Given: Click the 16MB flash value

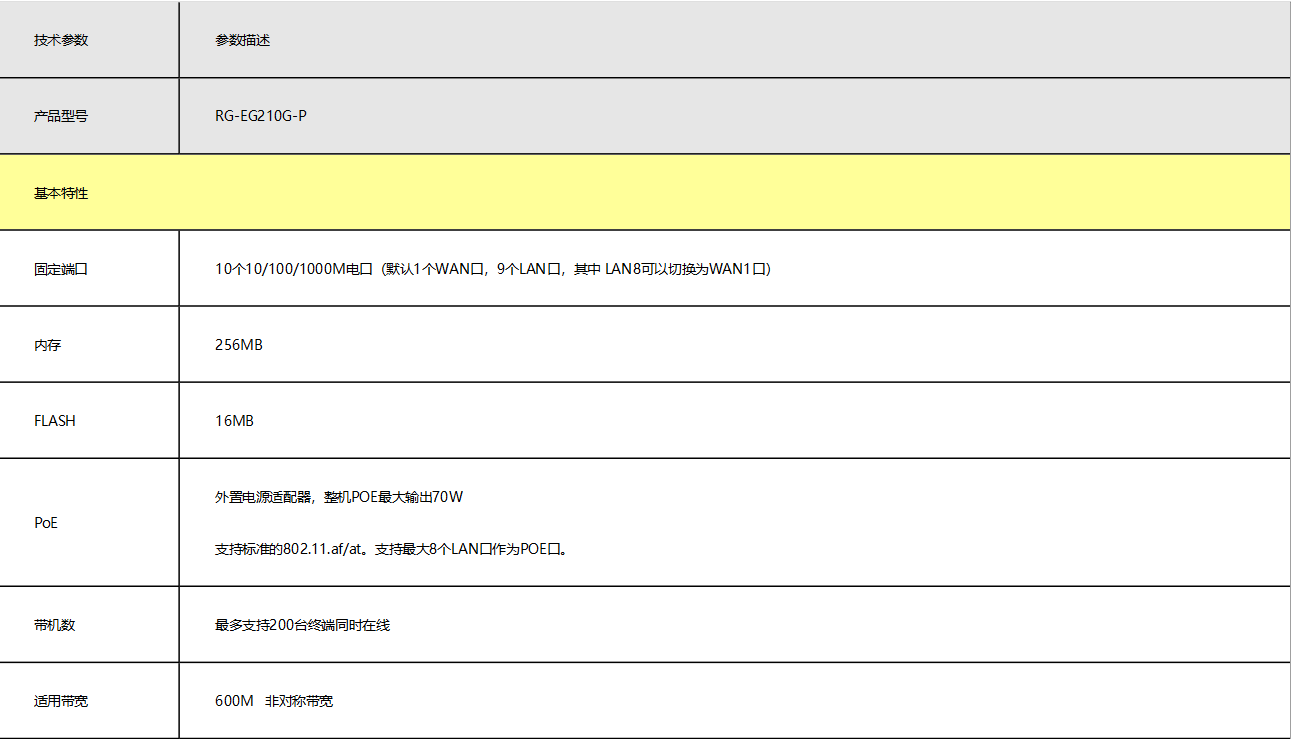Looking at the screenshot, I should pos(234,421).
